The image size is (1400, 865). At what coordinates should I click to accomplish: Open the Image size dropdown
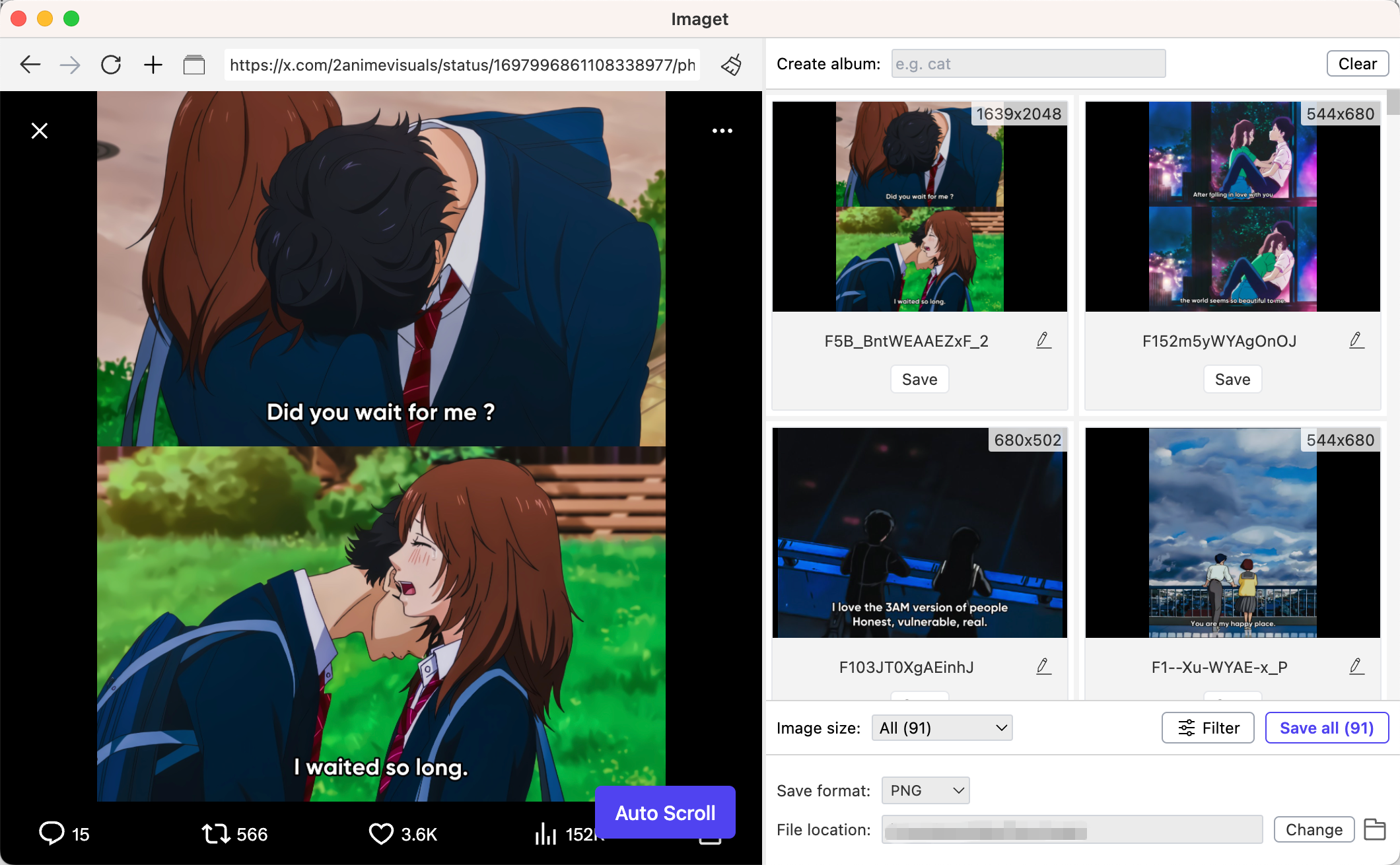[942, 728]
